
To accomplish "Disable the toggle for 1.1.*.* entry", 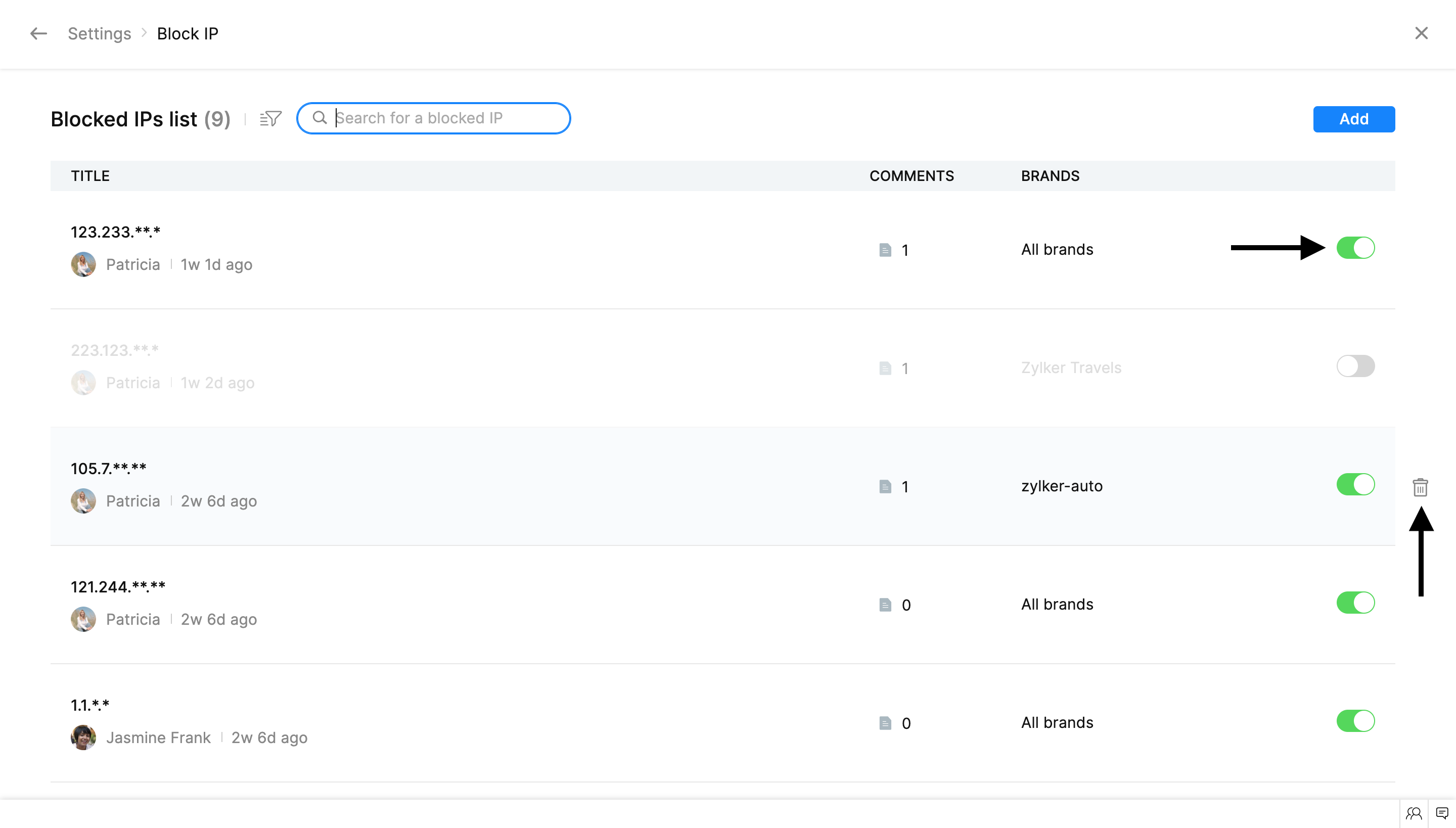I will 1355,721.
